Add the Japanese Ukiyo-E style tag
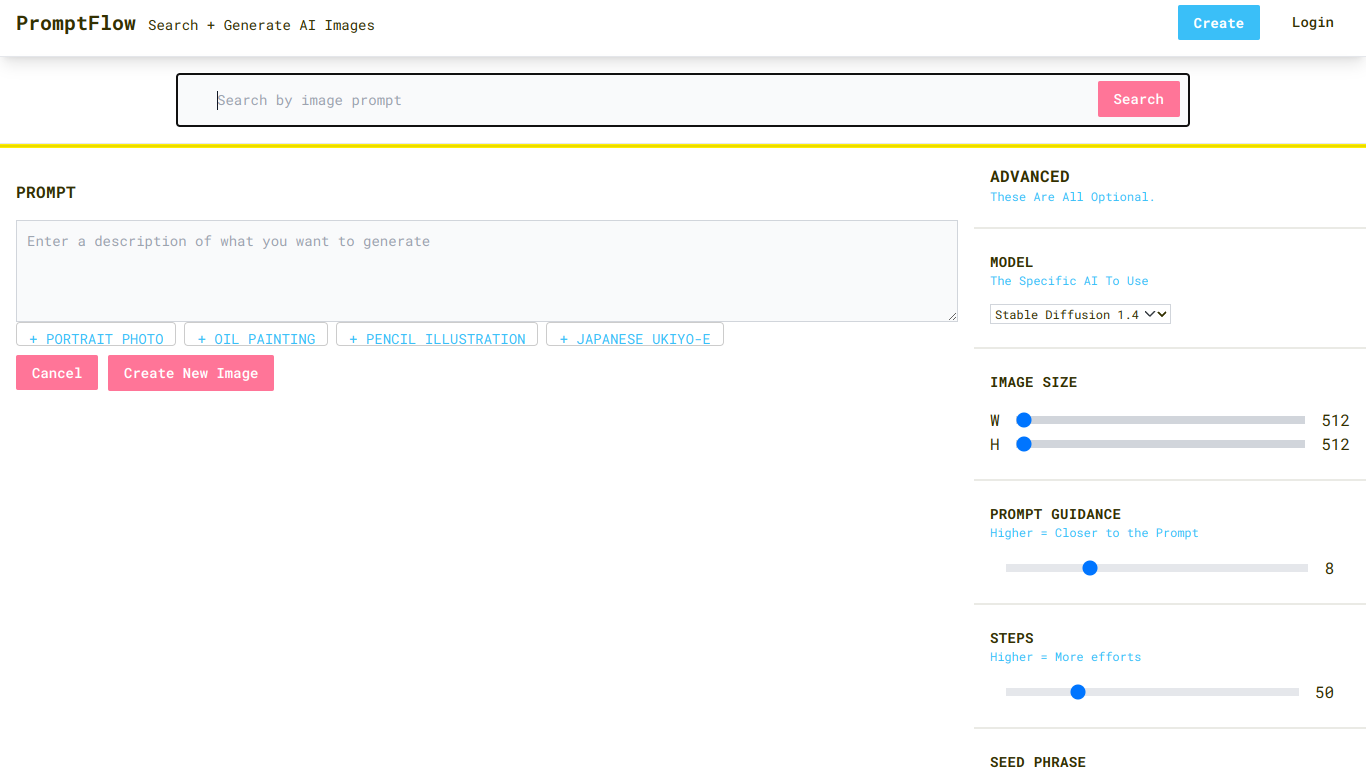This screenshot has height=768, width=1366. 635,336
